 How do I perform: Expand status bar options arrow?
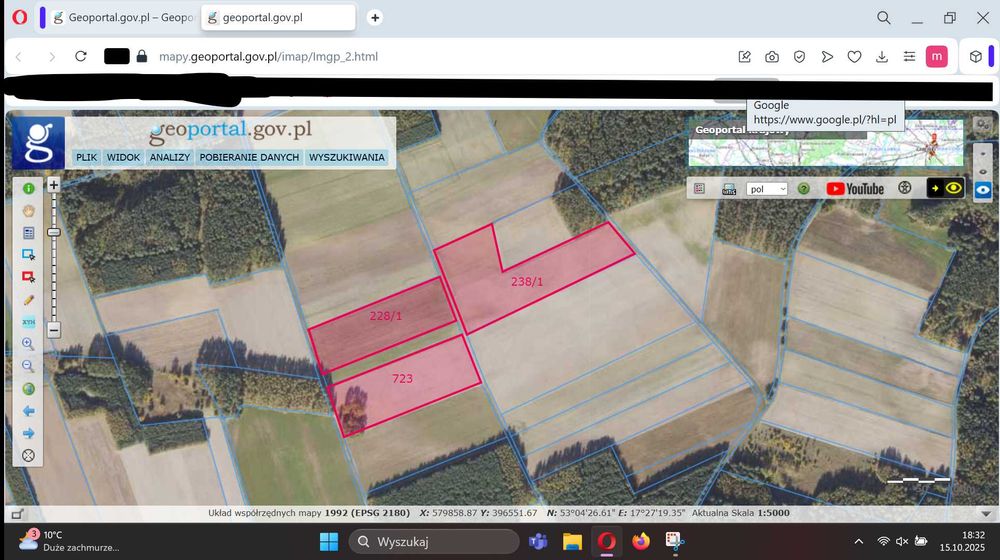pyautogui.click(x=986, y=513)
